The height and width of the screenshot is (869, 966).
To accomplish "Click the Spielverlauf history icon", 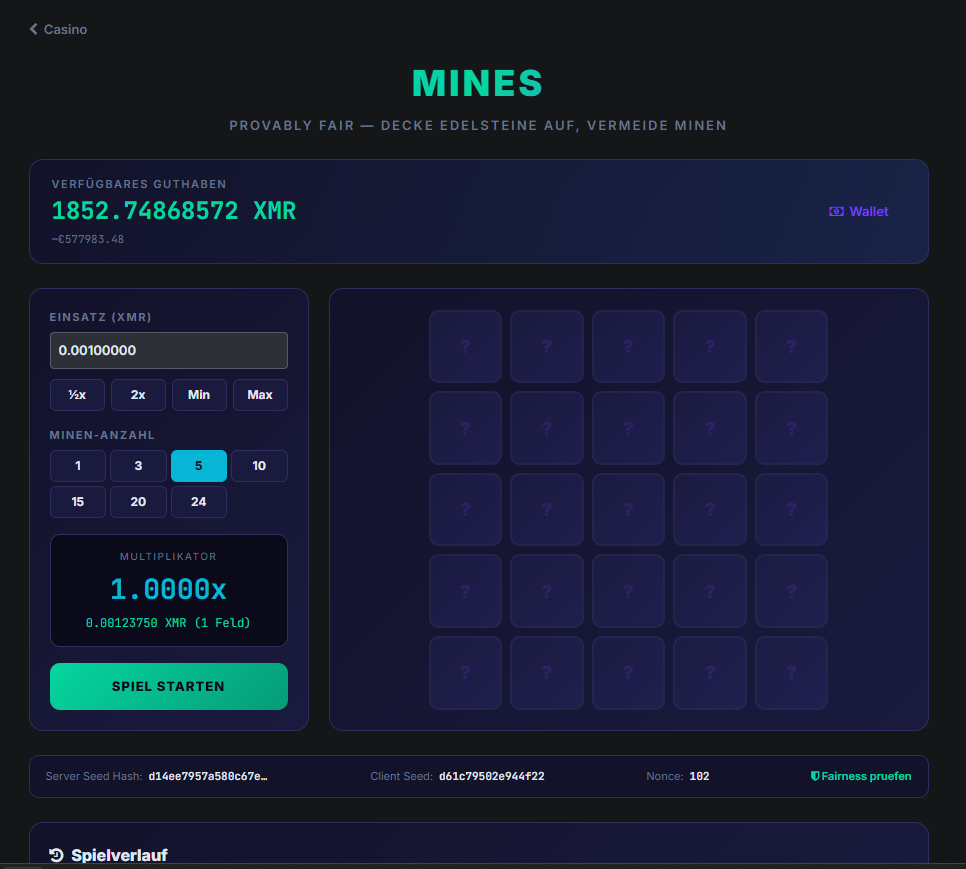I will point(57,855).
